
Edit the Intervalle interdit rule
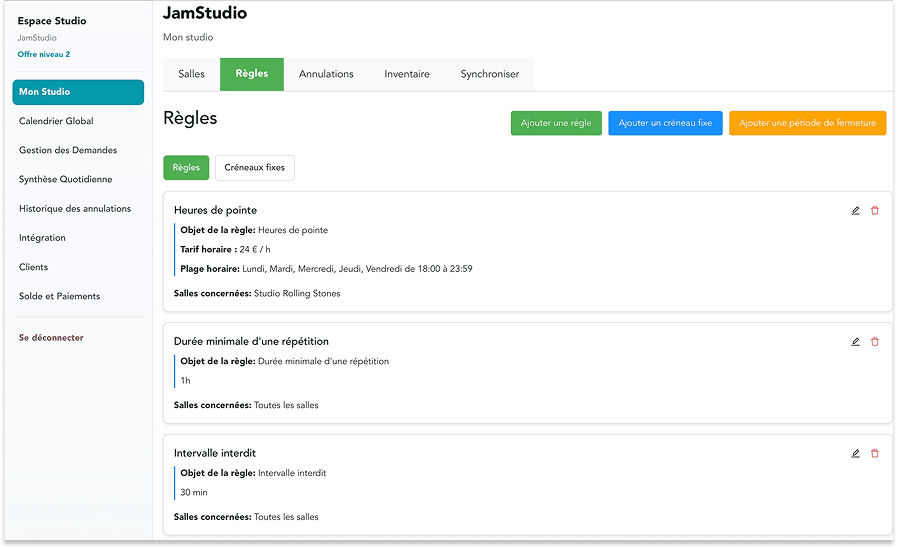(x=855, y=453)
